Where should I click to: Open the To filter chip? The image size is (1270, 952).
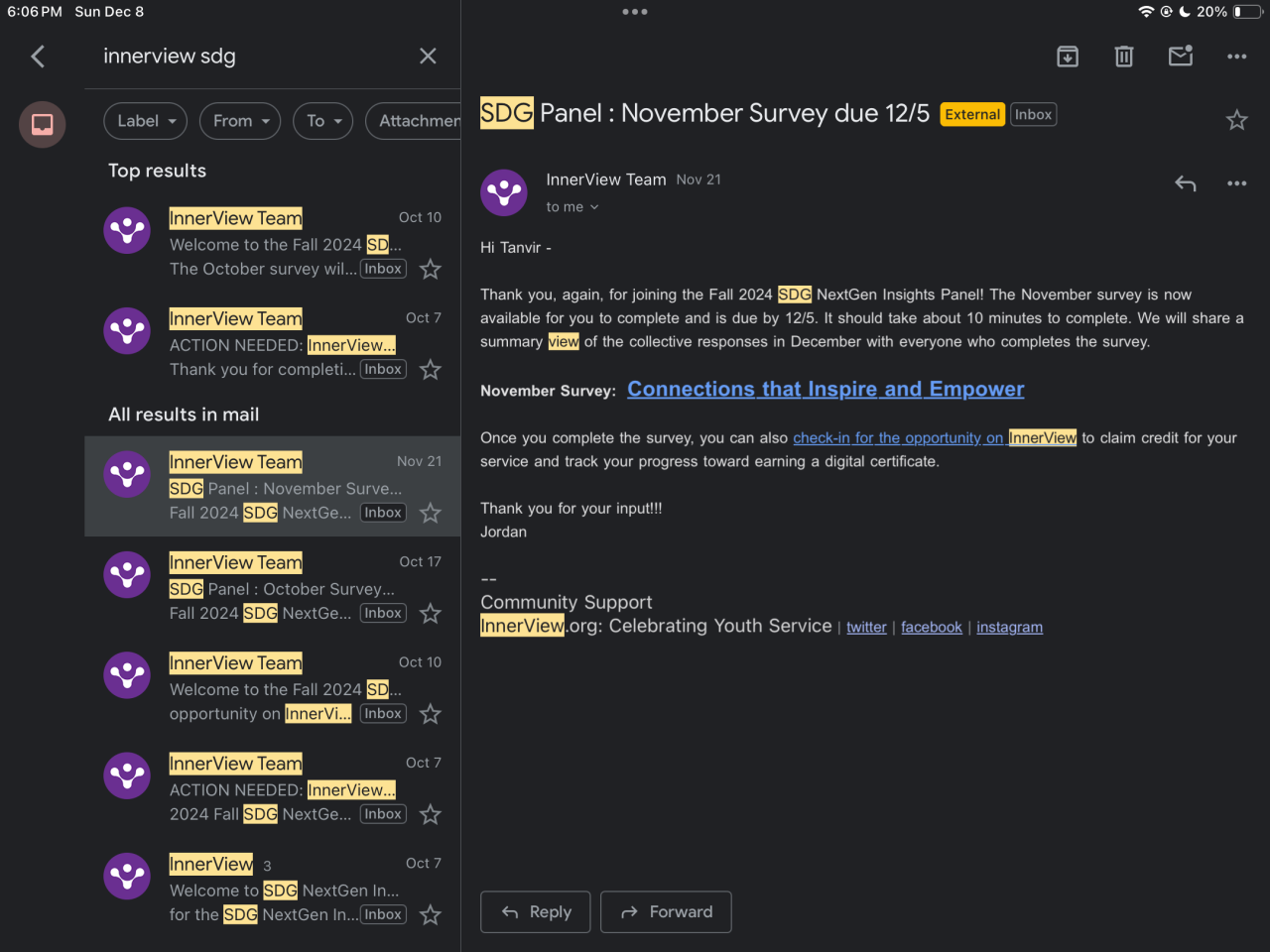pyautogui.click(x=323, y=121)
